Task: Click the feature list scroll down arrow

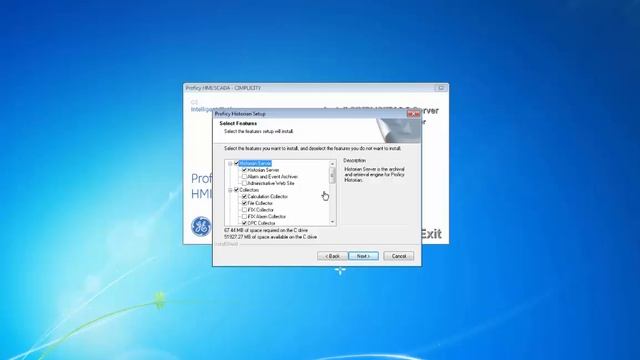Action: tap(332, 222)
